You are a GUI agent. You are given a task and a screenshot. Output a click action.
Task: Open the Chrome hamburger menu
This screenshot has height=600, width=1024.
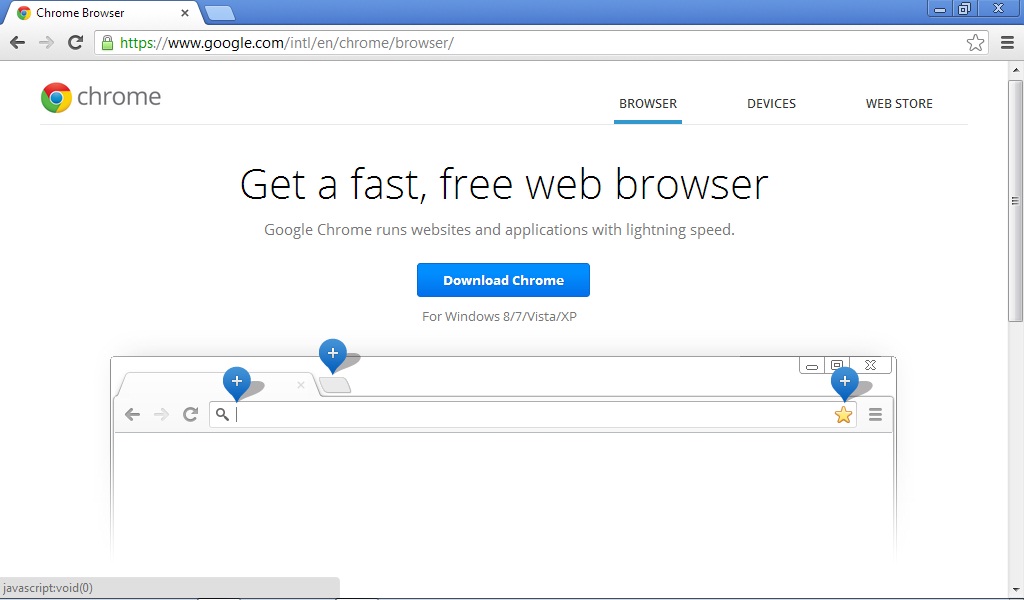[x=1007, y=43]
